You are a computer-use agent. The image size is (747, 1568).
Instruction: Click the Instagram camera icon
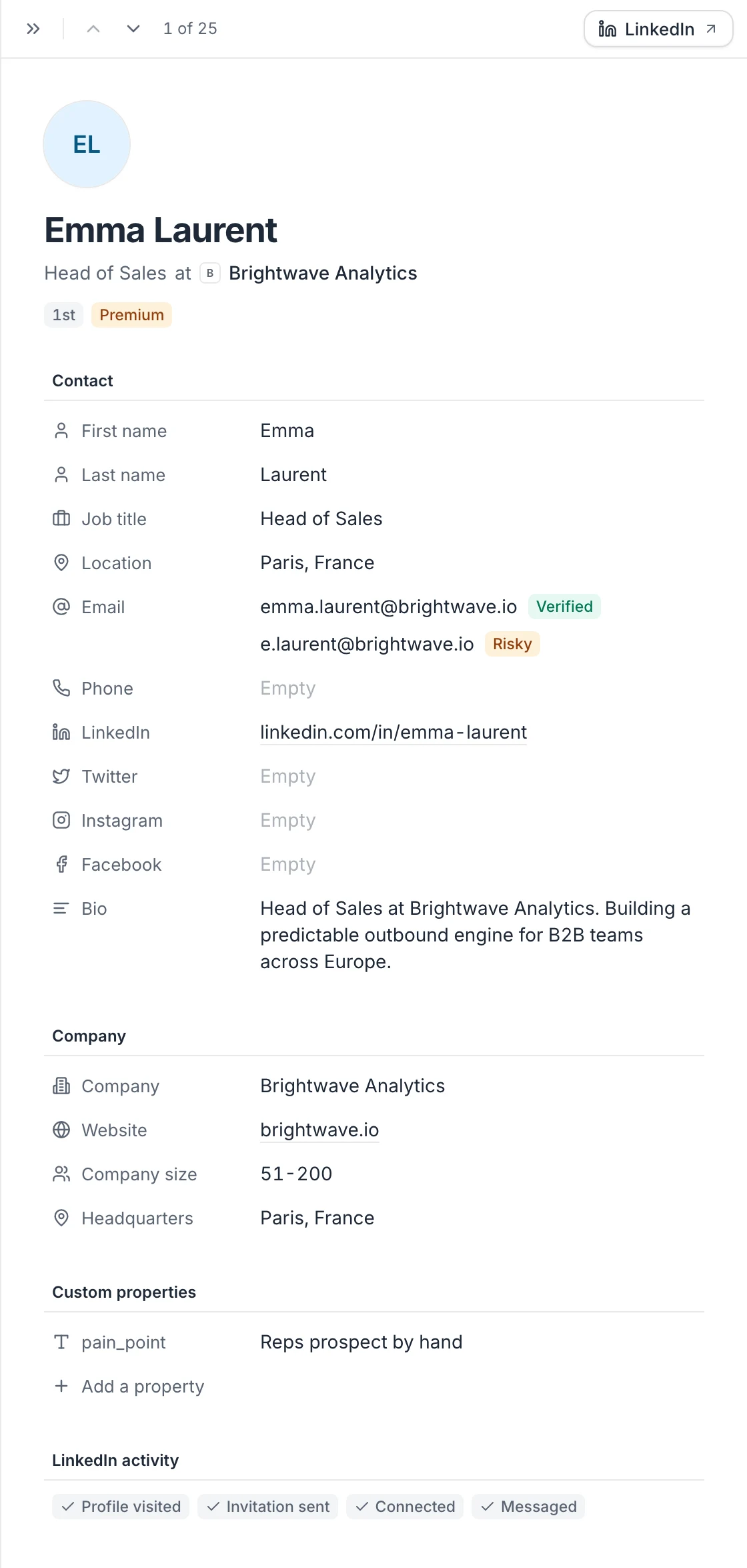[x=61, y=821]
